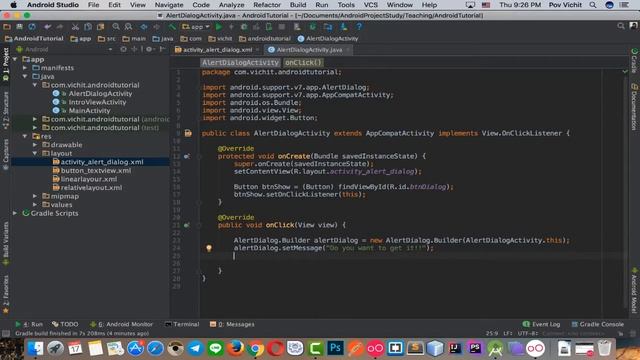
Task: Click the AlertDialogActivity class breadcrumb in editor
Action: coord(240,62)
